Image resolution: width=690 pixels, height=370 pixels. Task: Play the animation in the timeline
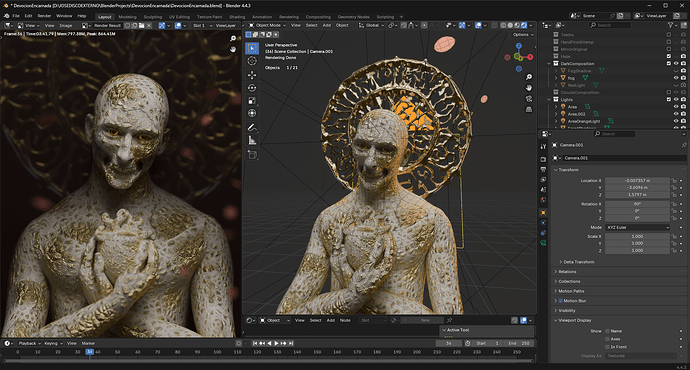pos(276,343)
